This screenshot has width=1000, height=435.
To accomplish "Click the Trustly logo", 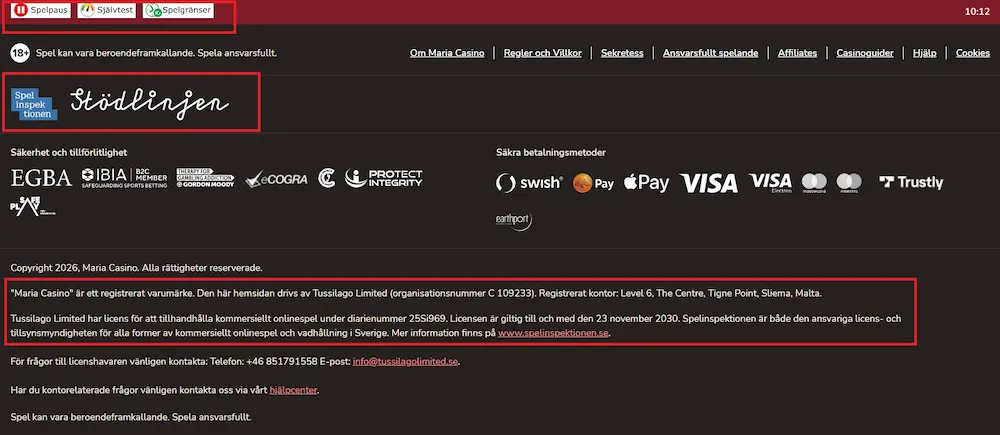I will pyautogui.click(x=911, y=182).
